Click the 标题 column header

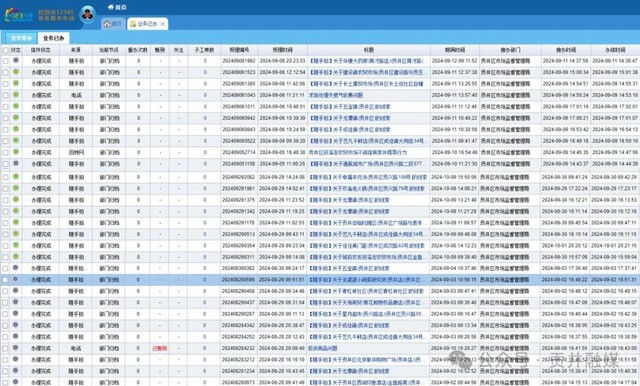coord(369,50)
